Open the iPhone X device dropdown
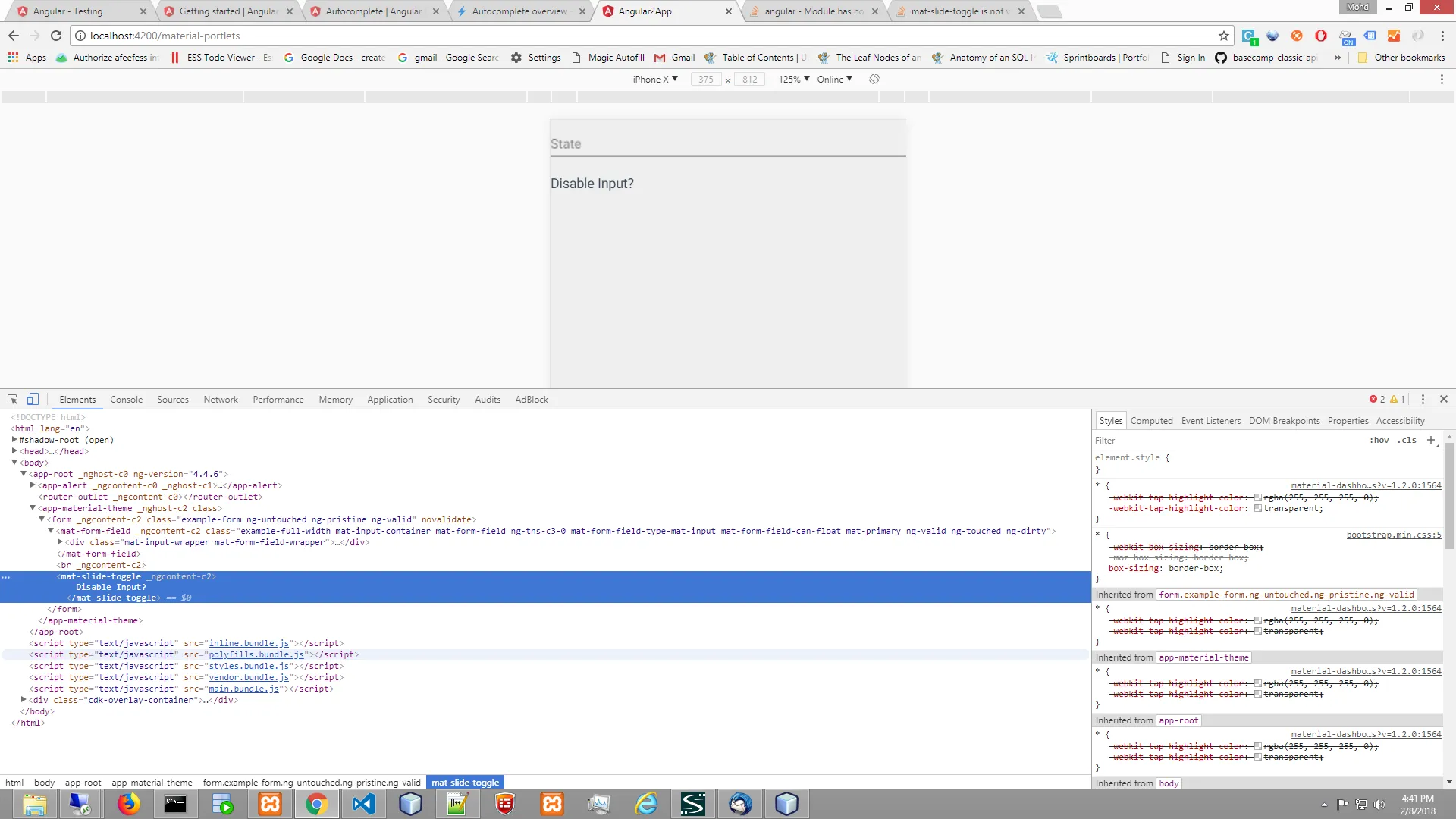Screen dimensions: 1456x819 pyautogui.click(x=655, y=79)
